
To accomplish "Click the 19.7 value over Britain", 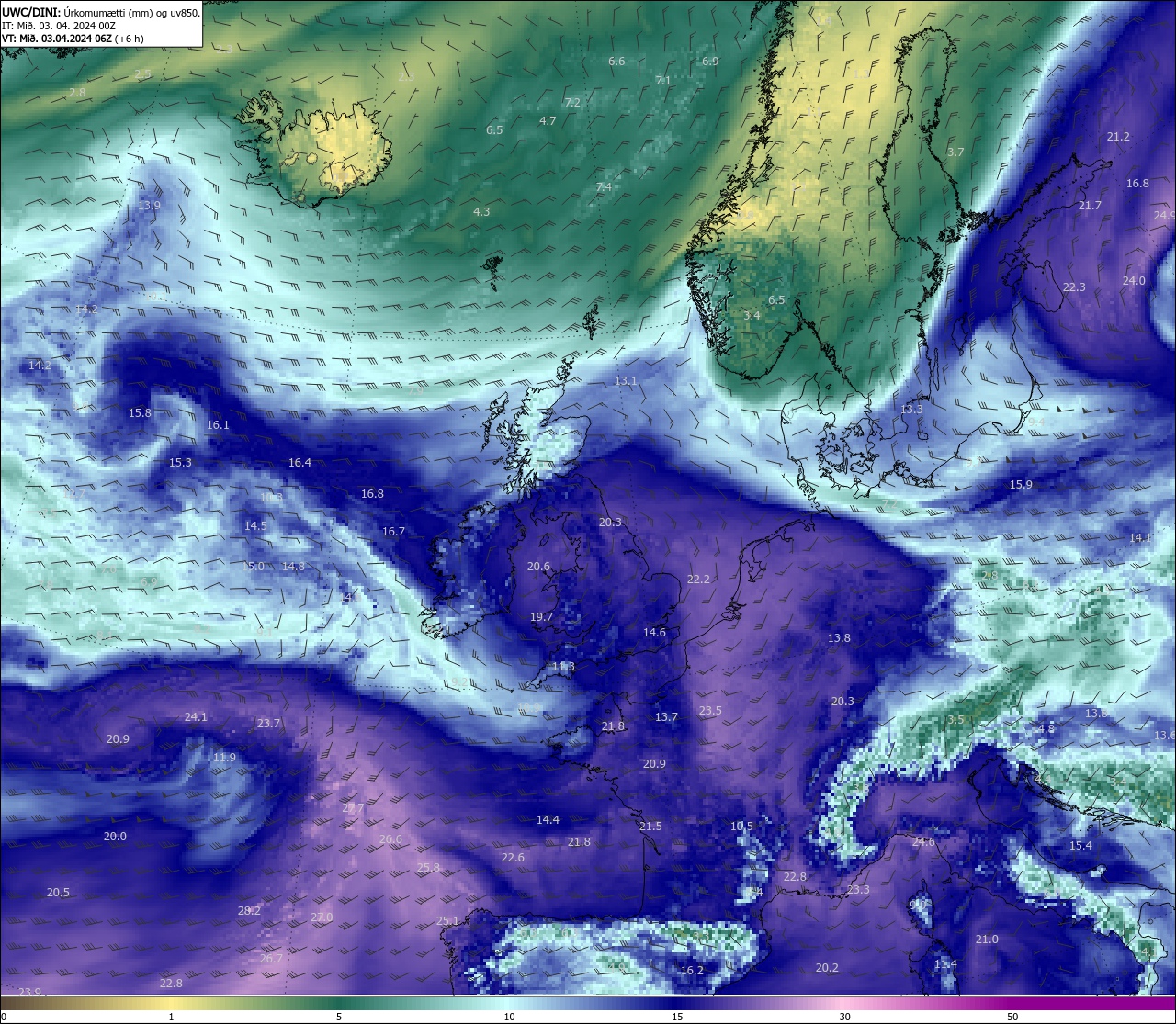I will click(541, 617).
